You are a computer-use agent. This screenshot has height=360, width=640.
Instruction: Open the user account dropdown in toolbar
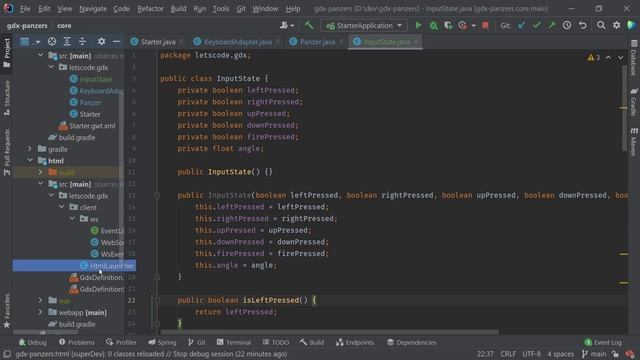(x=287, y=25)
